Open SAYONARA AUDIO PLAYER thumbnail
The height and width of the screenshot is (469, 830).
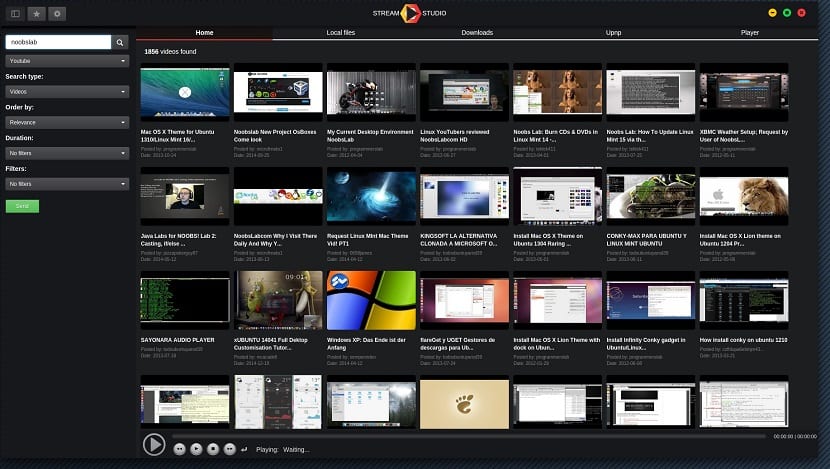pos(185,300)
